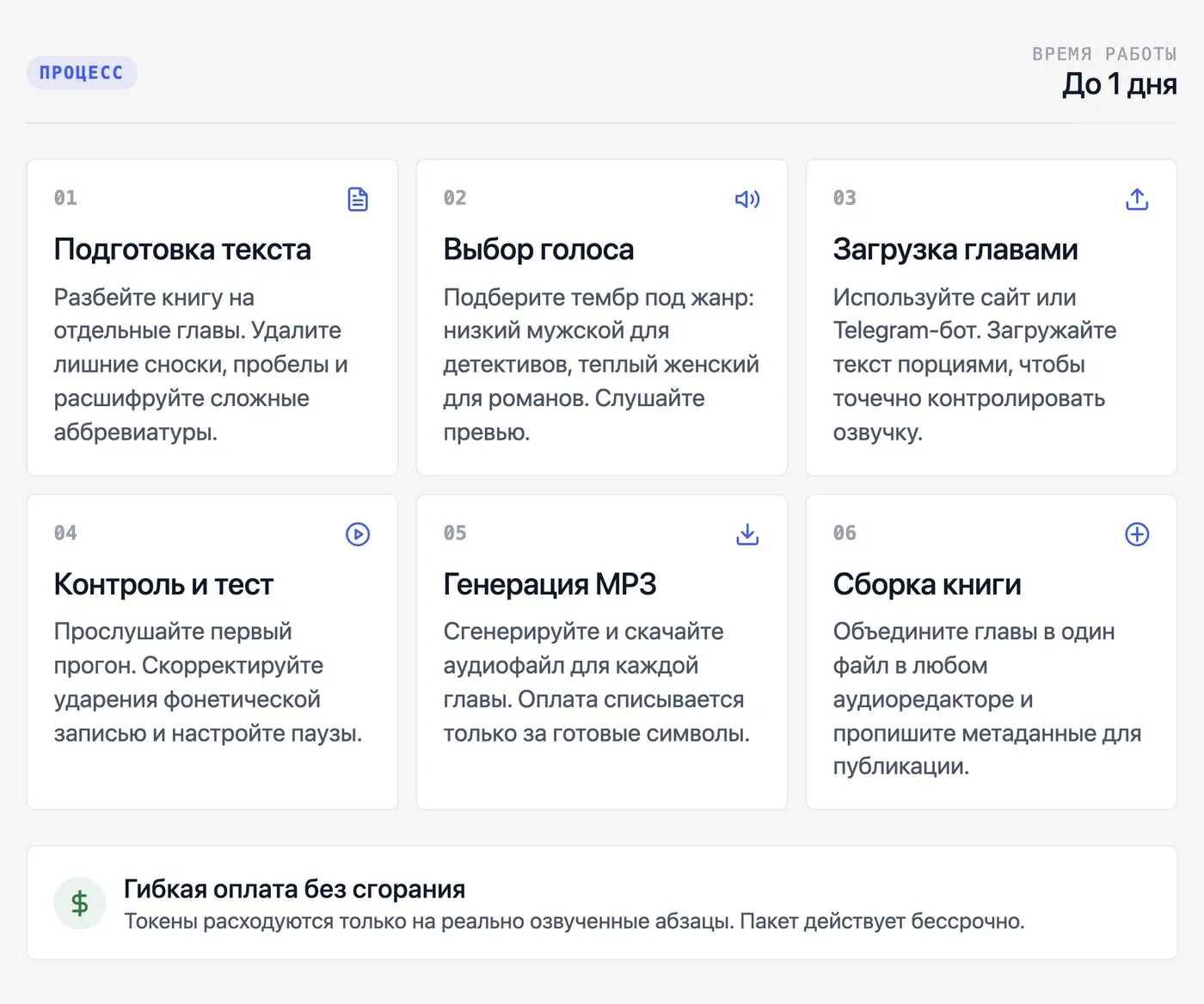
Task: Click the description starting Сгенерируйте и скачайте
Action: 597,682
